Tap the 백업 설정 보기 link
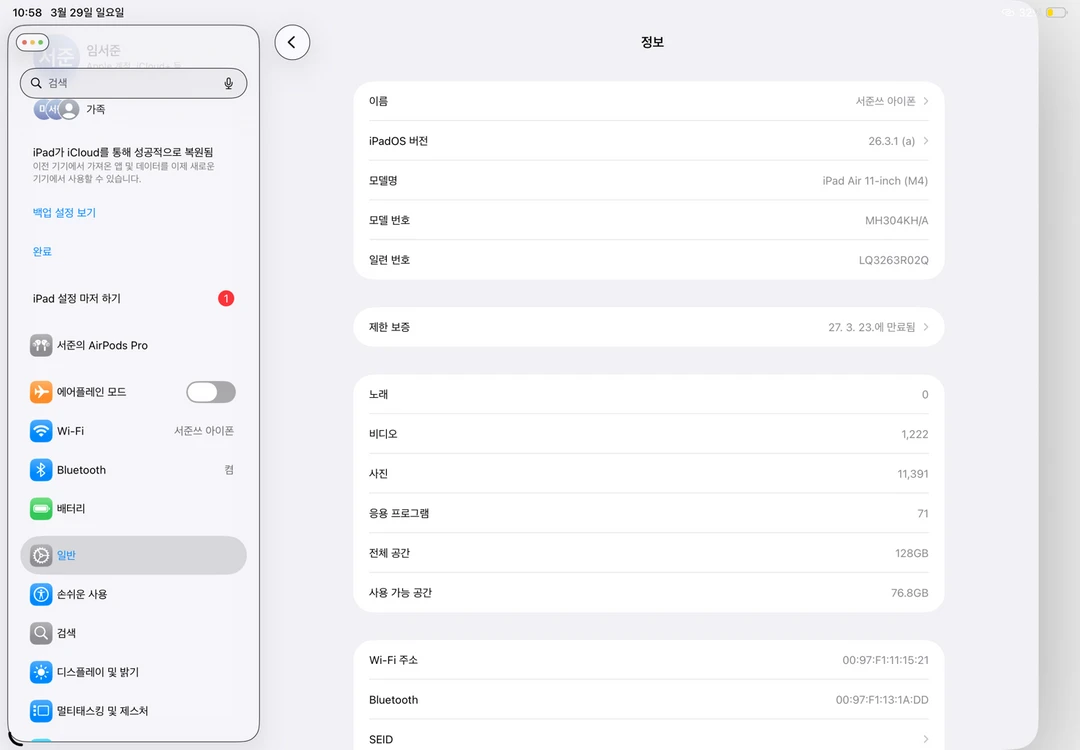Image resolution: width=1080 pixels, height=750 pixels. 64,213
